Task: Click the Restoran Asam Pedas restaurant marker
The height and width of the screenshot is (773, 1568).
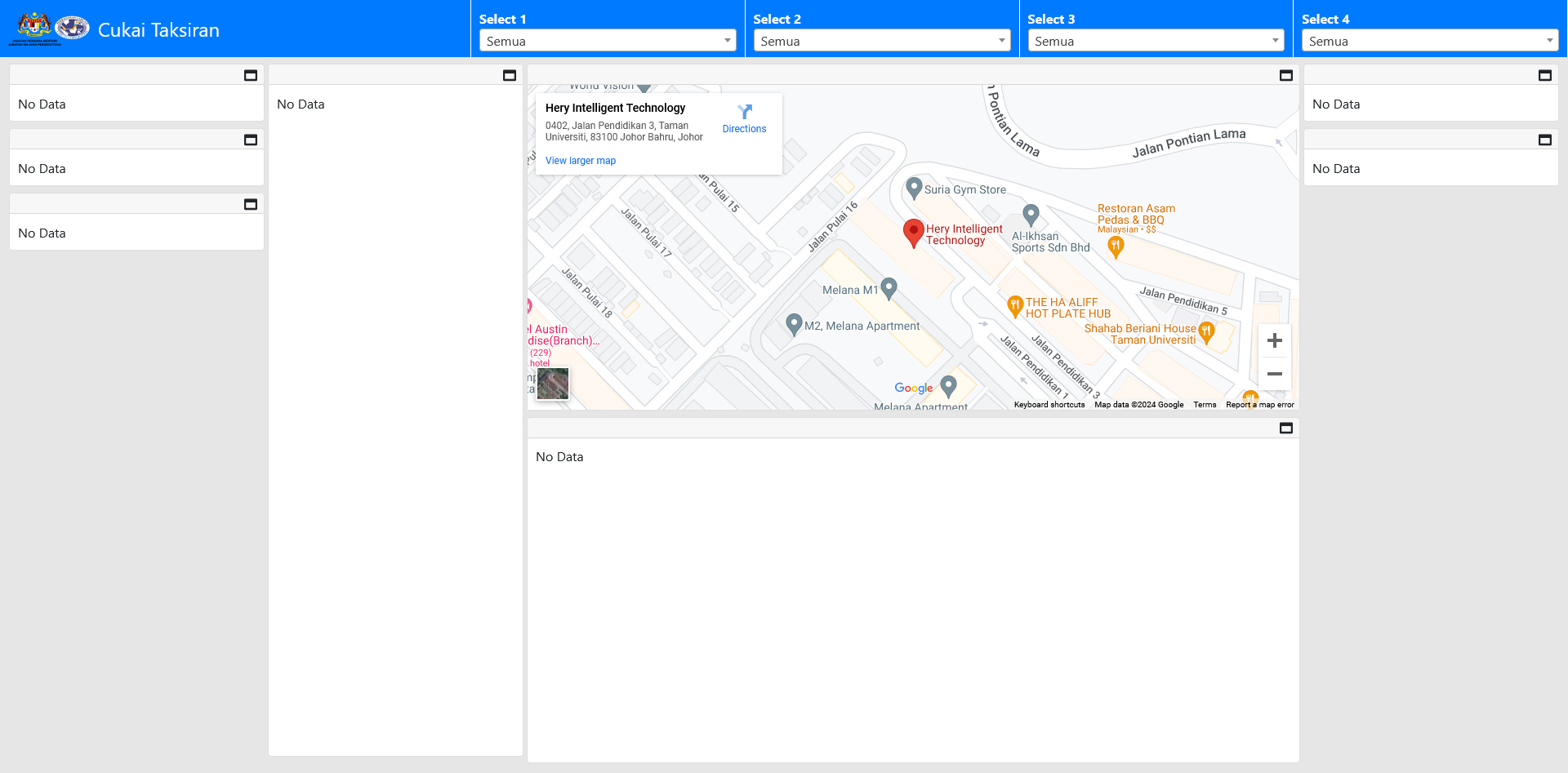Action: pos(1116,247)
